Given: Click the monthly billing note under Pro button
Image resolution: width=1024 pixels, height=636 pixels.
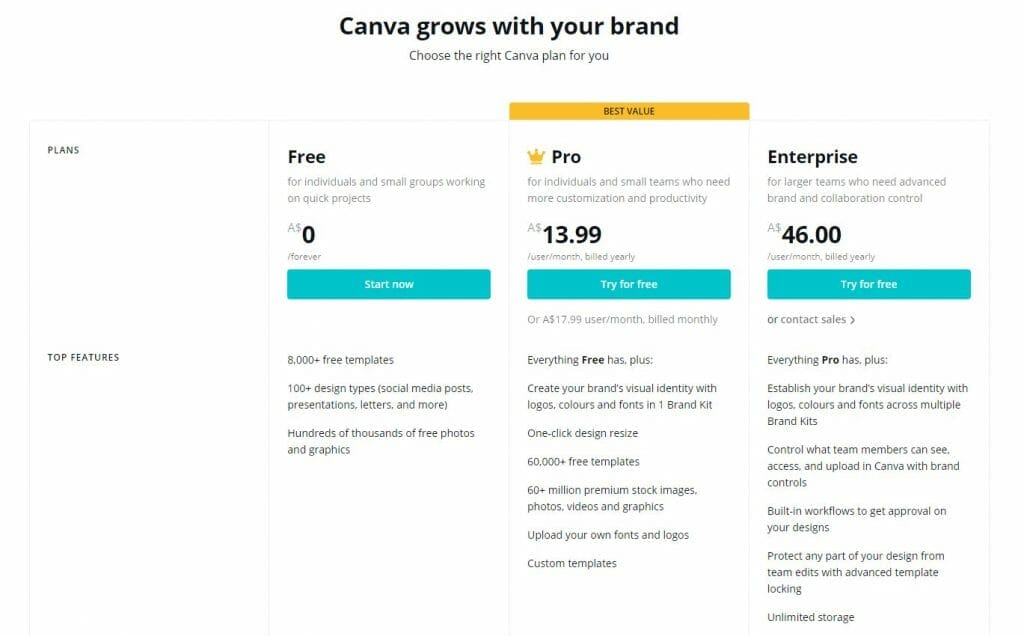Looking at the screenshot, I should pyautogui.click(x=629, y=319).
